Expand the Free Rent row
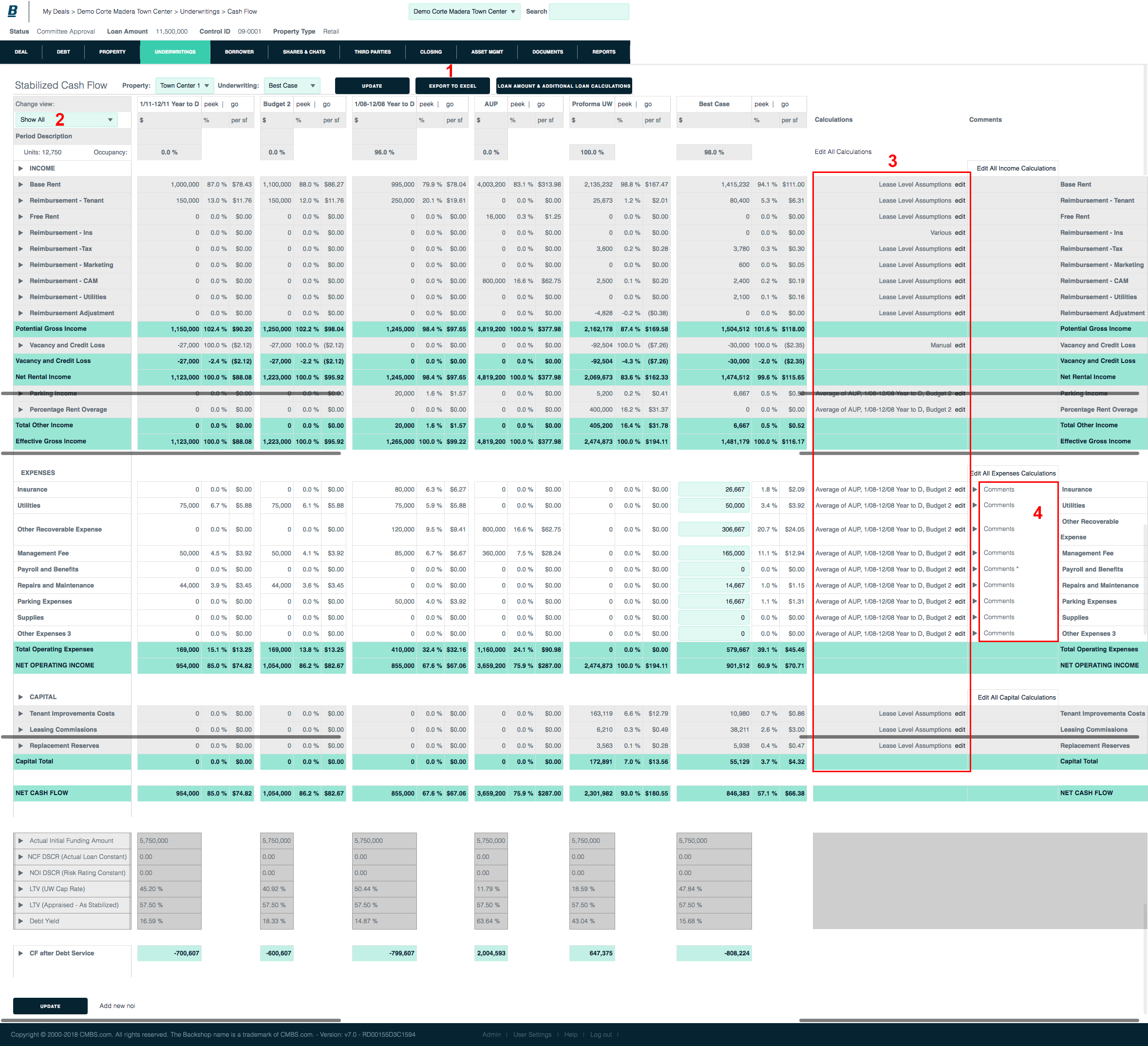This screenshot has width=1148, height=1046. tap(20, 216)
